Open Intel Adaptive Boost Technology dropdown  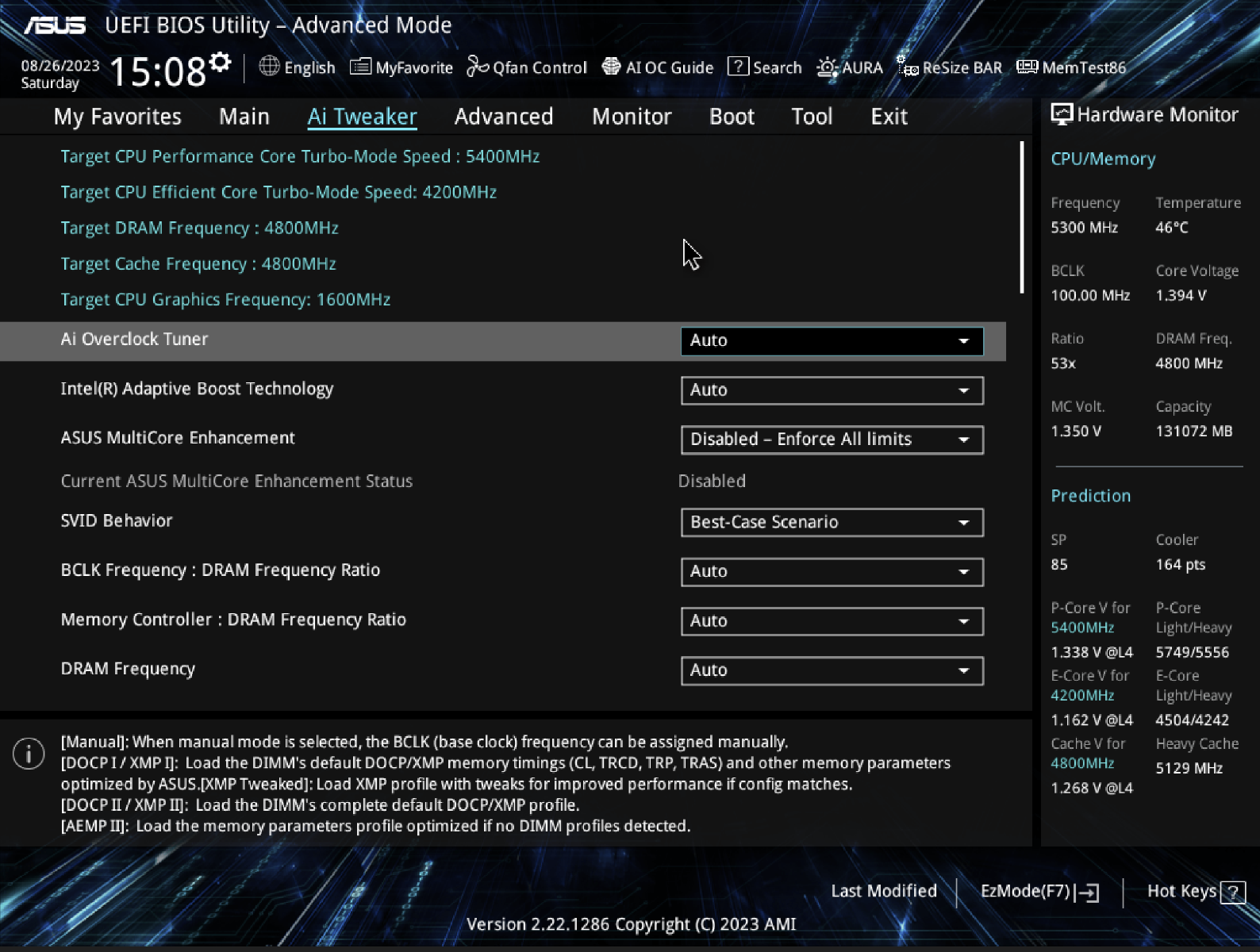point(832,390)
